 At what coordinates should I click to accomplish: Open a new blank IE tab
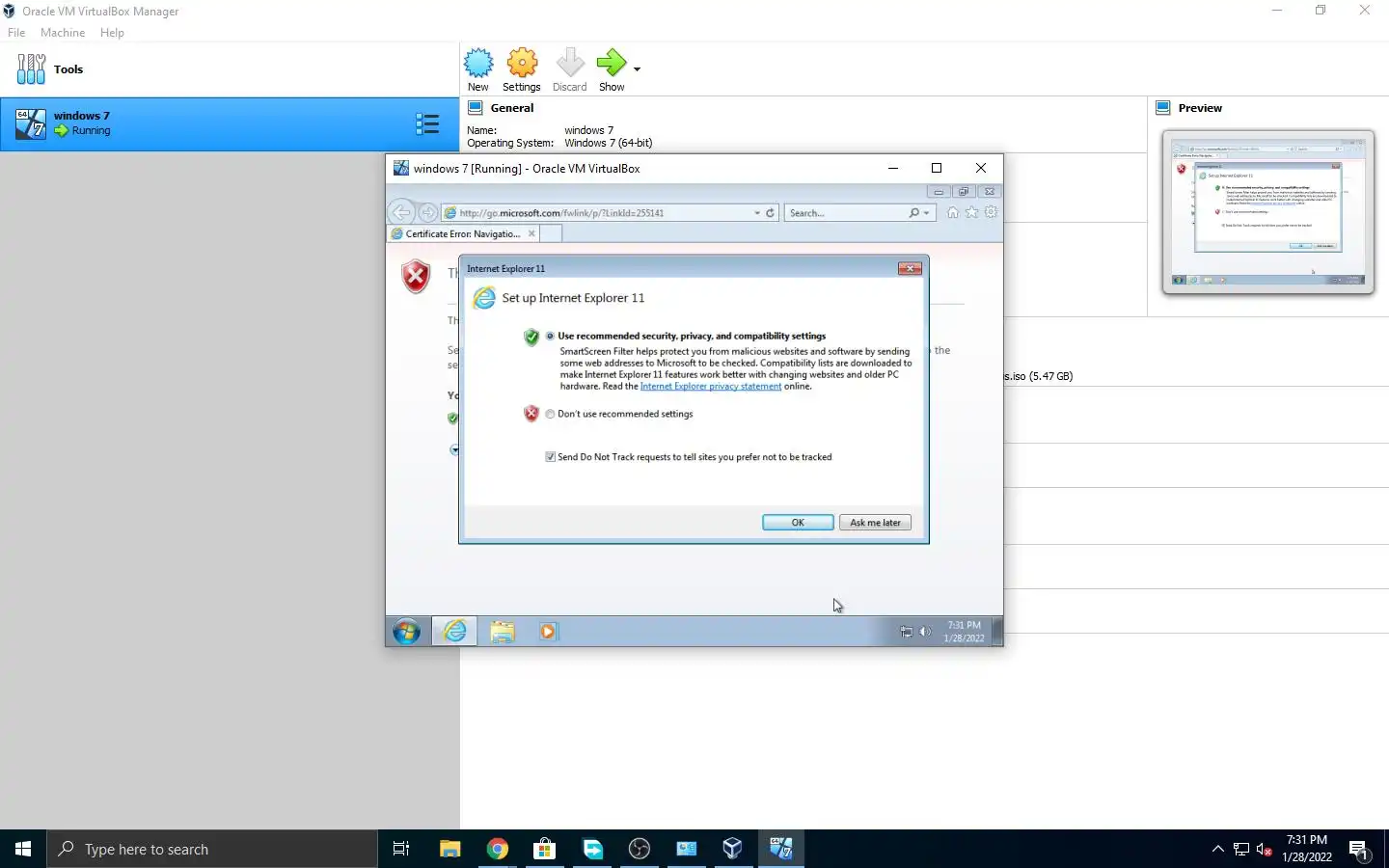pyautogui.click(x=552, y=233)
